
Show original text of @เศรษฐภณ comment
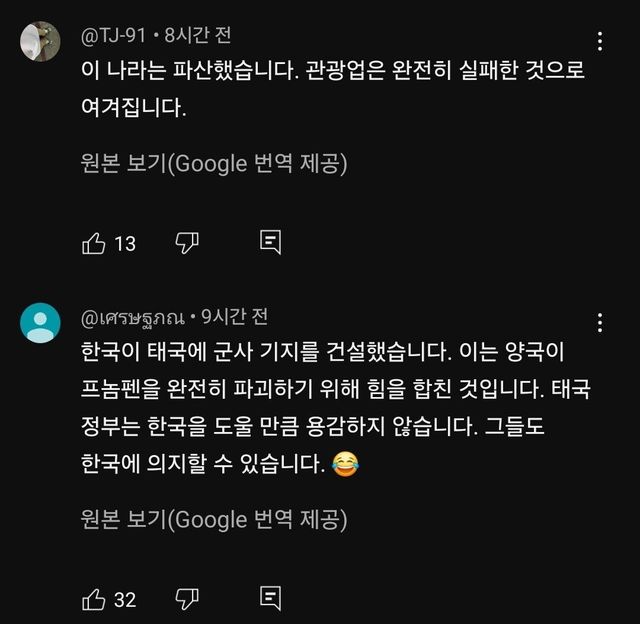pyautogui.click(x=214, y=520)
